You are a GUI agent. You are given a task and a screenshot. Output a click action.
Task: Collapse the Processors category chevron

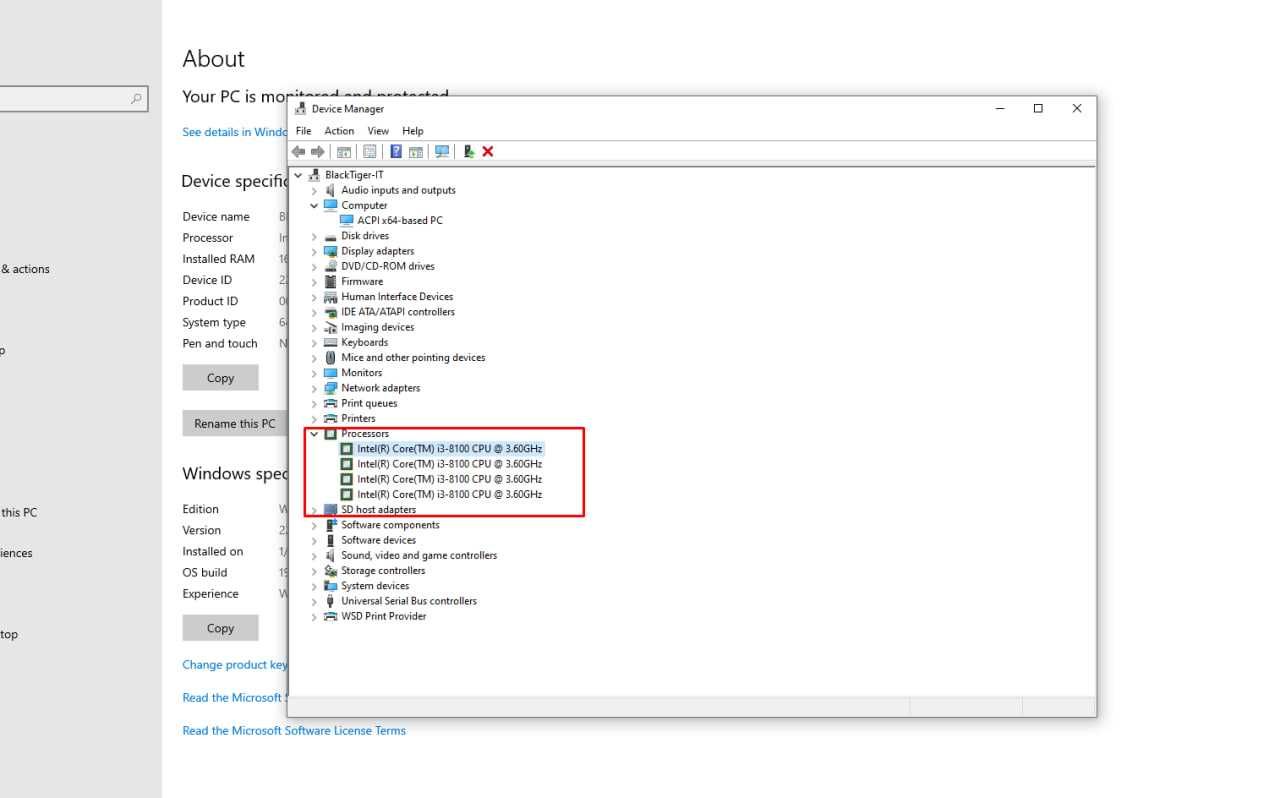tap(314, 434)
